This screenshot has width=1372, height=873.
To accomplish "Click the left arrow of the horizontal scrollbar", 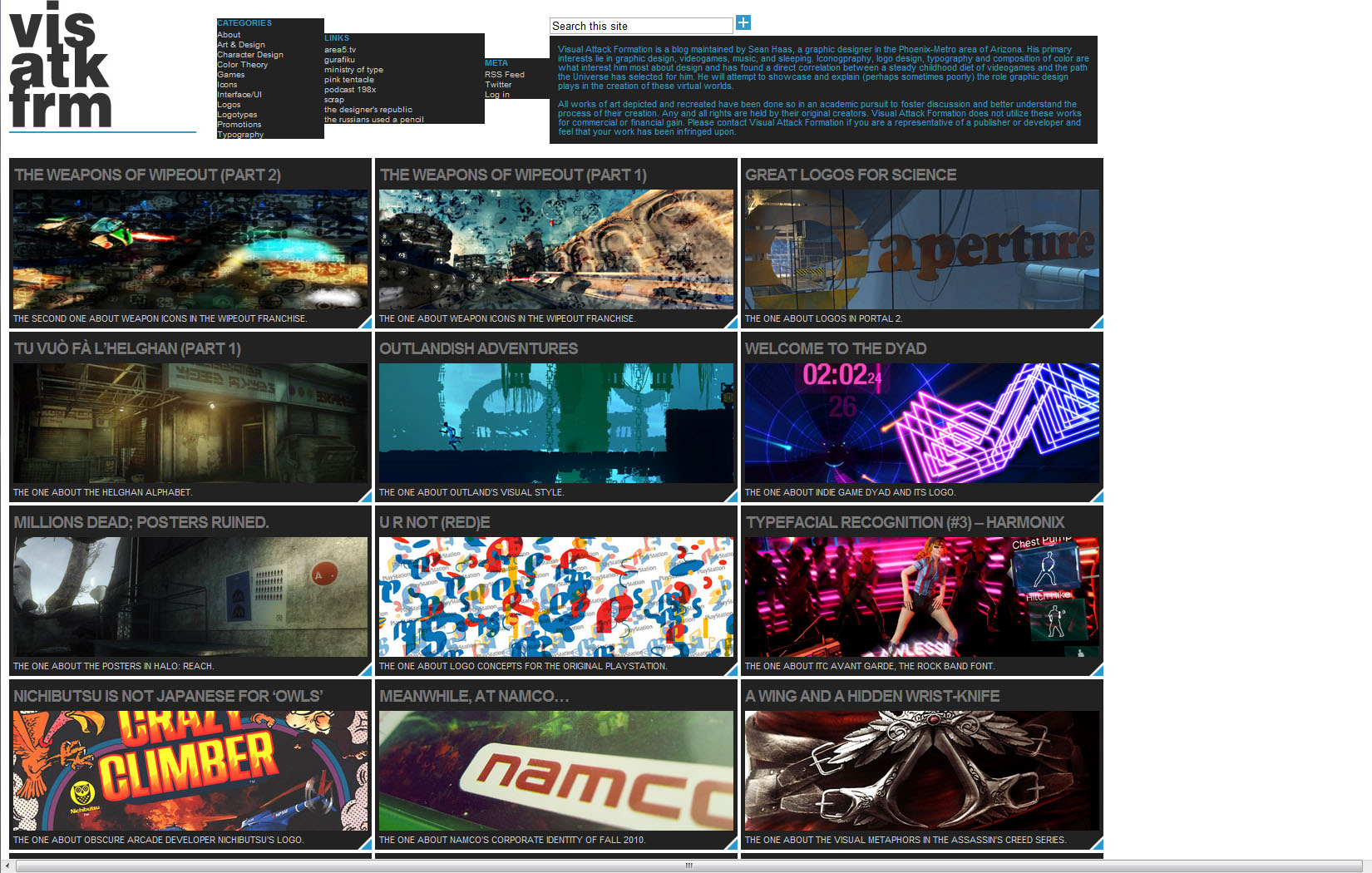I will tap(7, 866).
